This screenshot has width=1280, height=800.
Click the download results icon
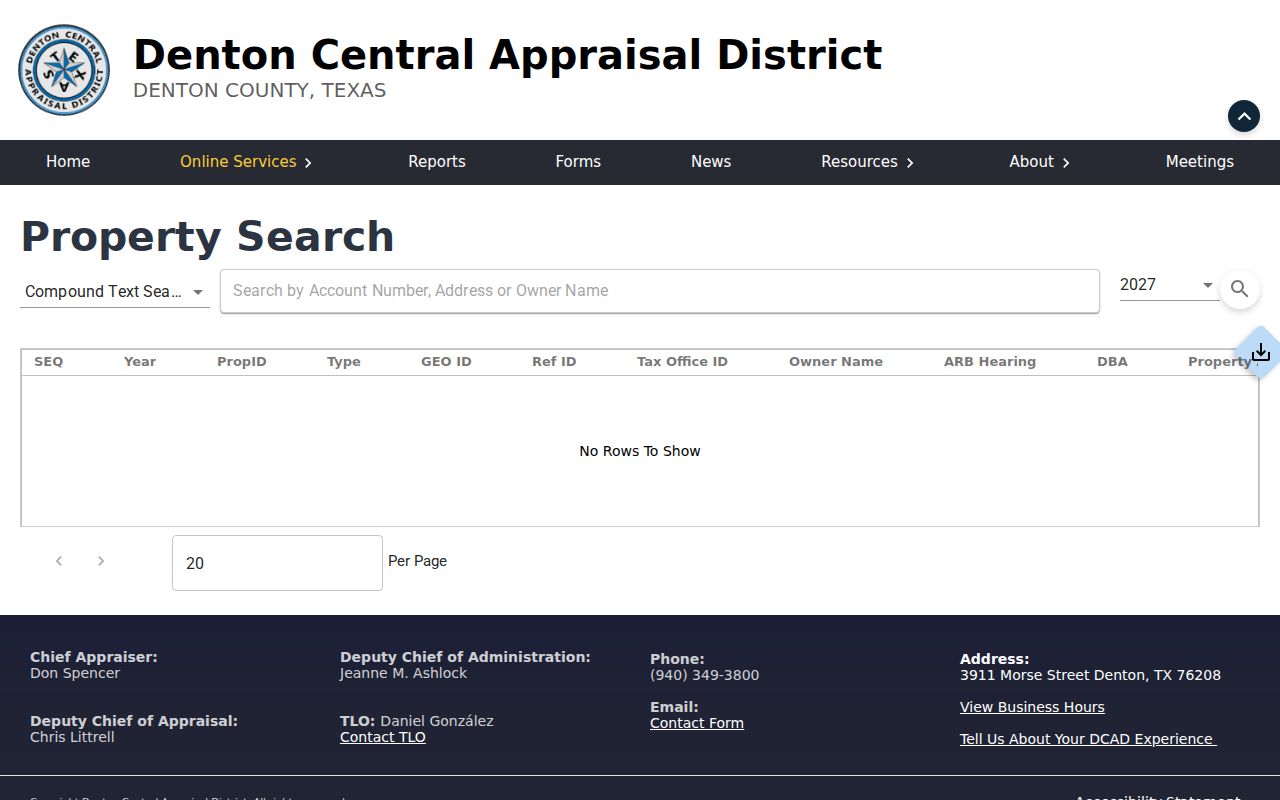point(1261,352)
